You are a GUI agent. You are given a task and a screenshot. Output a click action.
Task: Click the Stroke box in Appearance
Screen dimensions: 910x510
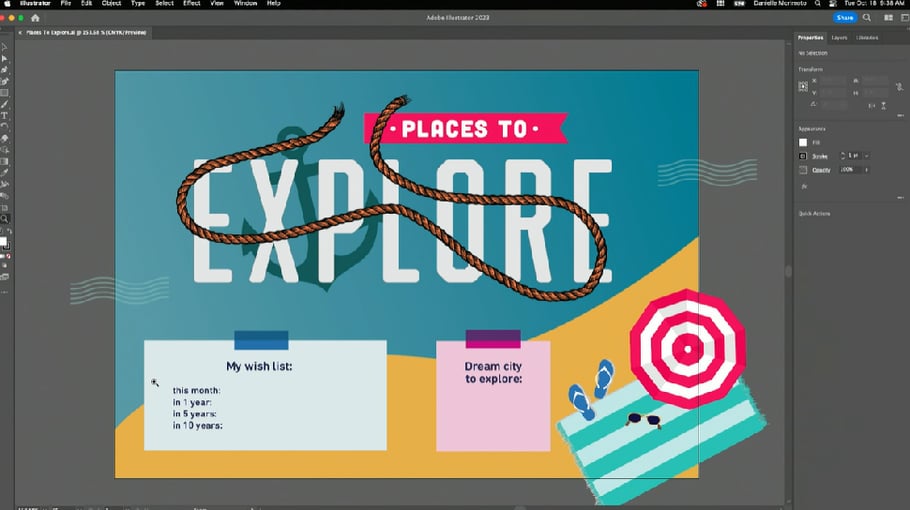(803, 156)
